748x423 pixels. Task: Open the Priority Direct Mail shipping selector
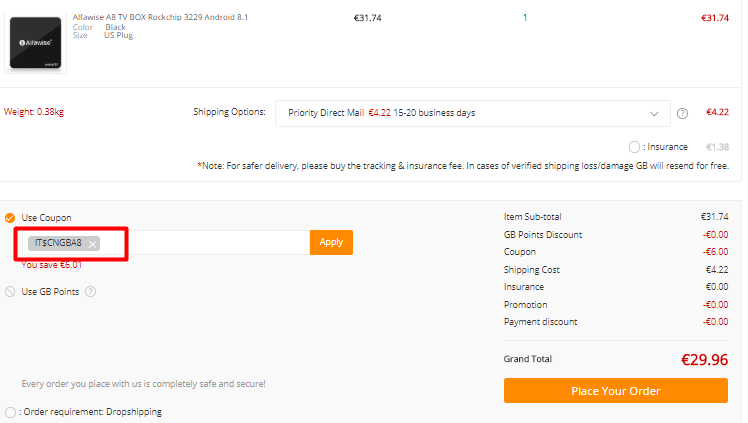[x=472, y=113]
